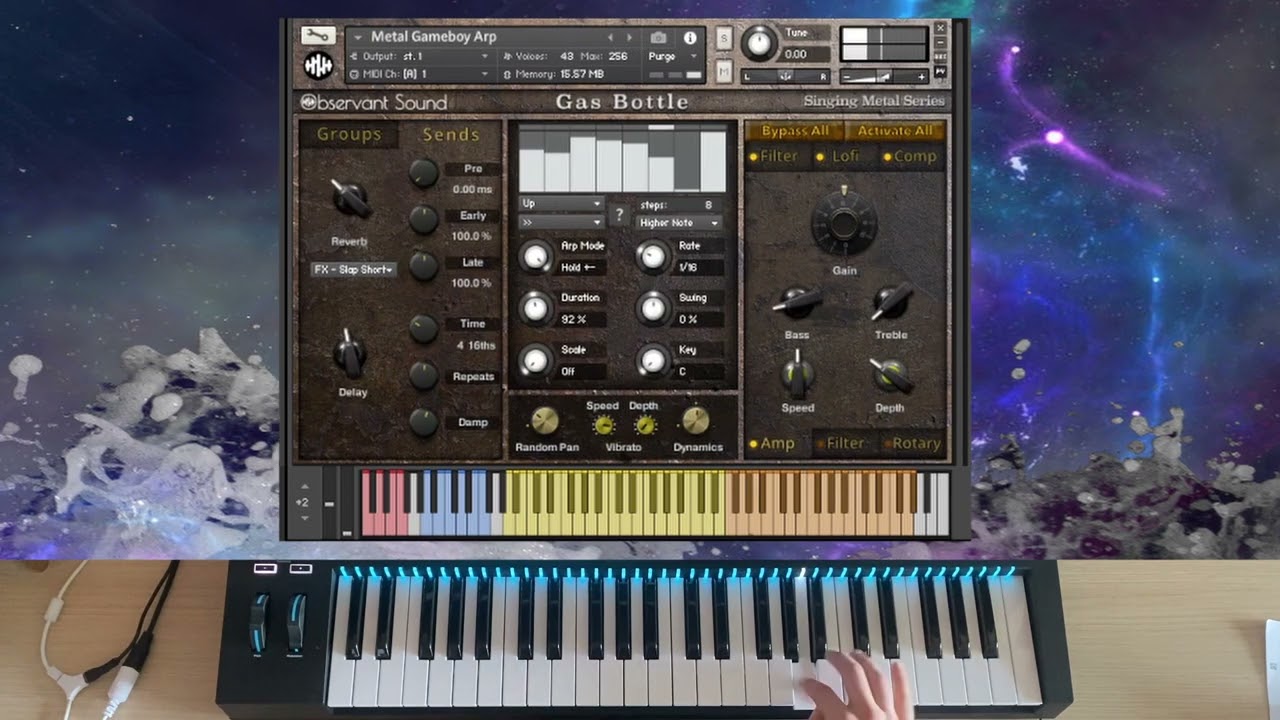The height and width of the screenshot is (720, 1280).
Task: Expand the Metal Gameboy Arp preset menu
Action: pos(357,38)
